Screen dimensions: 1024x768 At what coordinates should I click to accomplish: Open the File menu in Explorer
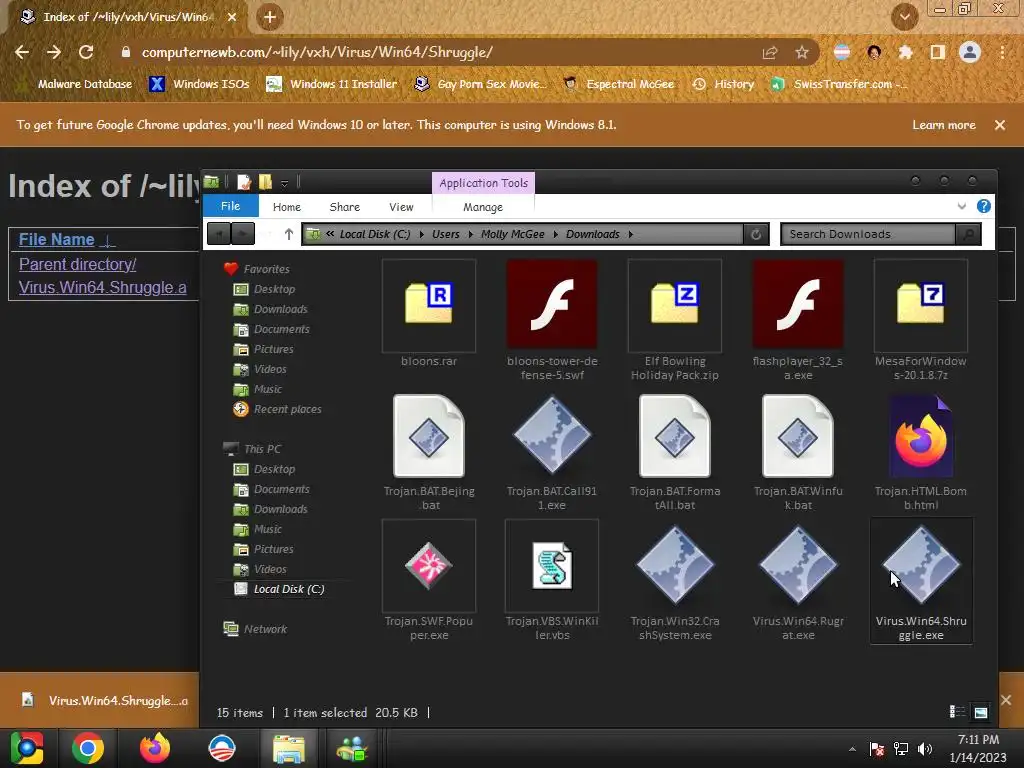[231, 206]
